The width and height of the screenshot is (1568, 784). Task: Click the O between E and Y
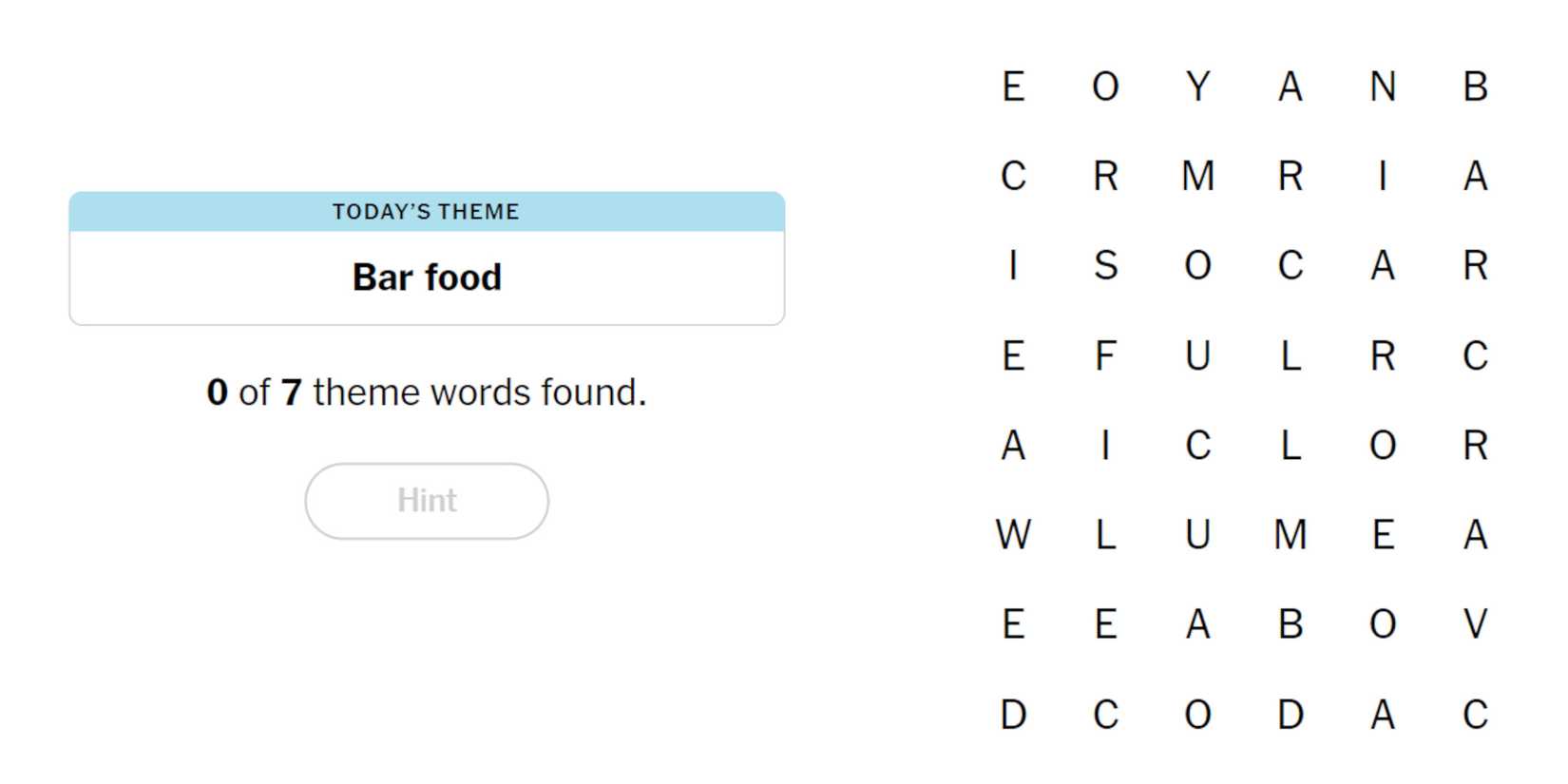(1105, 86)
